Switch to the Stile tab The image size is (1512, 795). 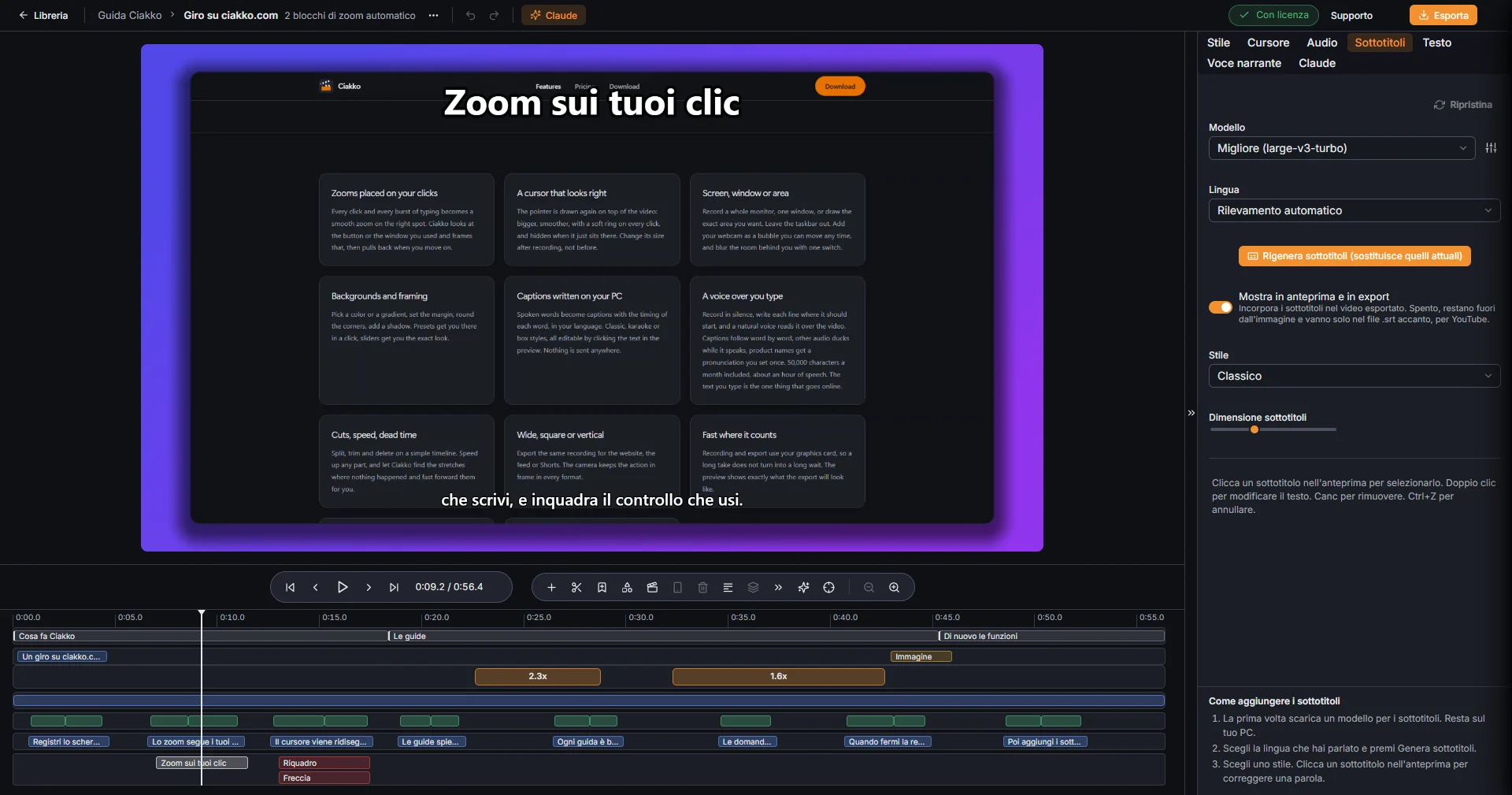tap(1218, 43)
